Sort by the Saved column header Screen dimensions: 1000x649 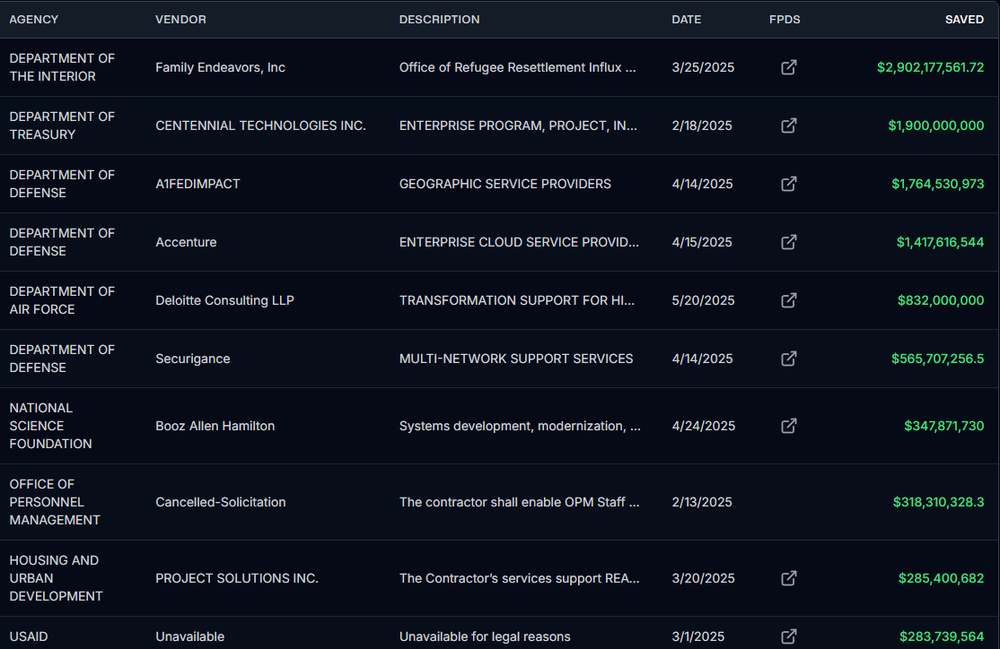click(x=964, y=20)
